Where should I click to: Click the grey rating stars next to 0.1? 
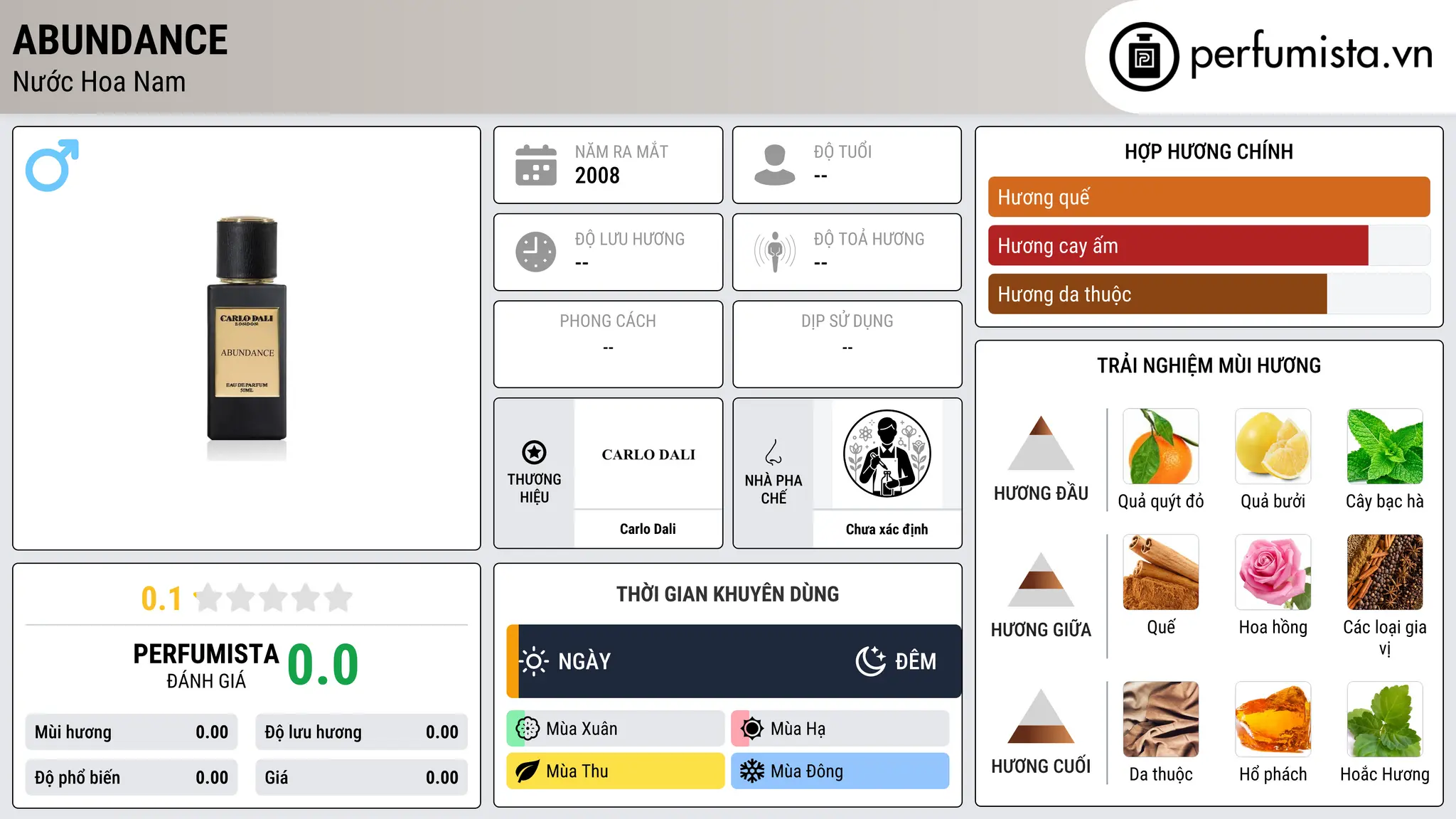pyautogui.click(x=274, y=598)
